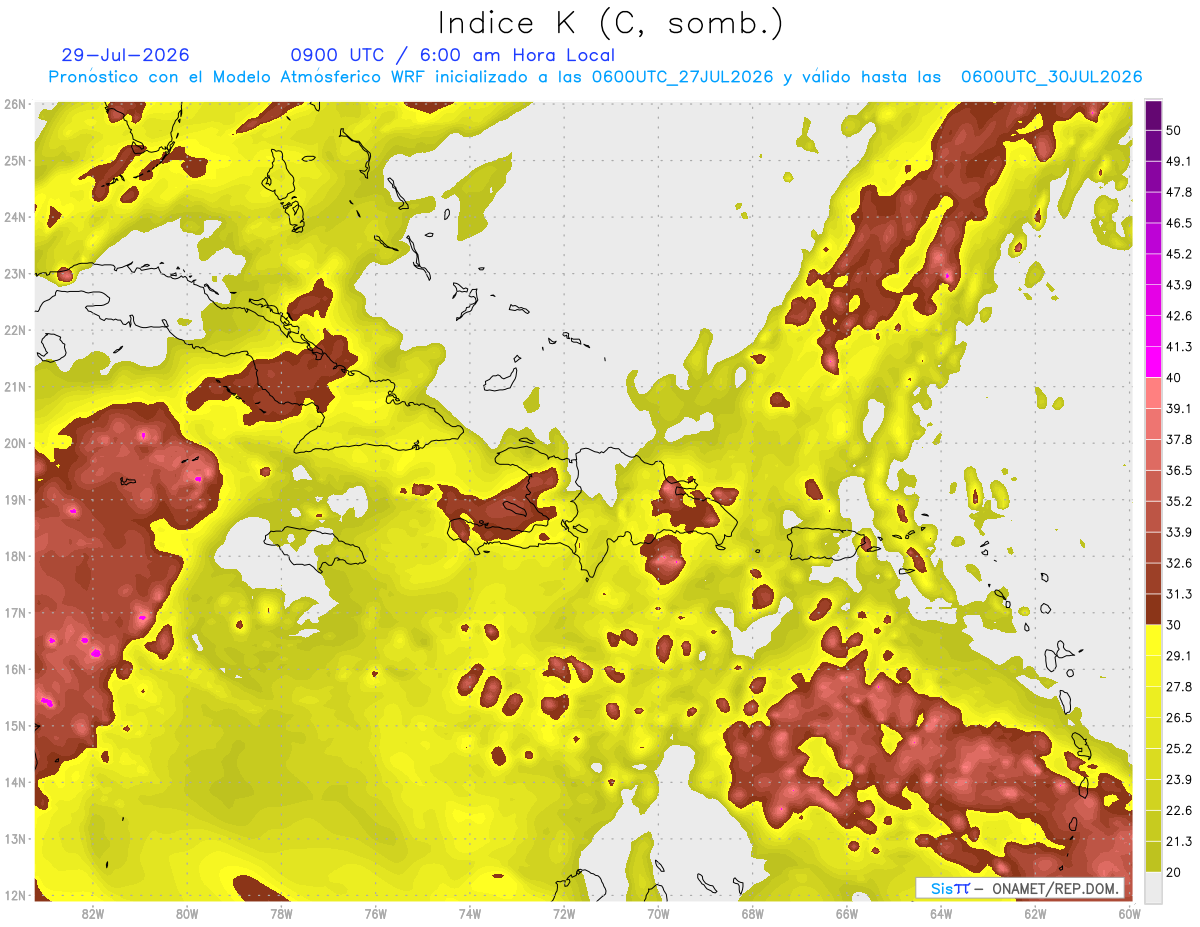Viewport: 1200px width, 927px height.
Task: Click the colorbar value '30'
Action: pyautogui.click(x=1174, y=625)
